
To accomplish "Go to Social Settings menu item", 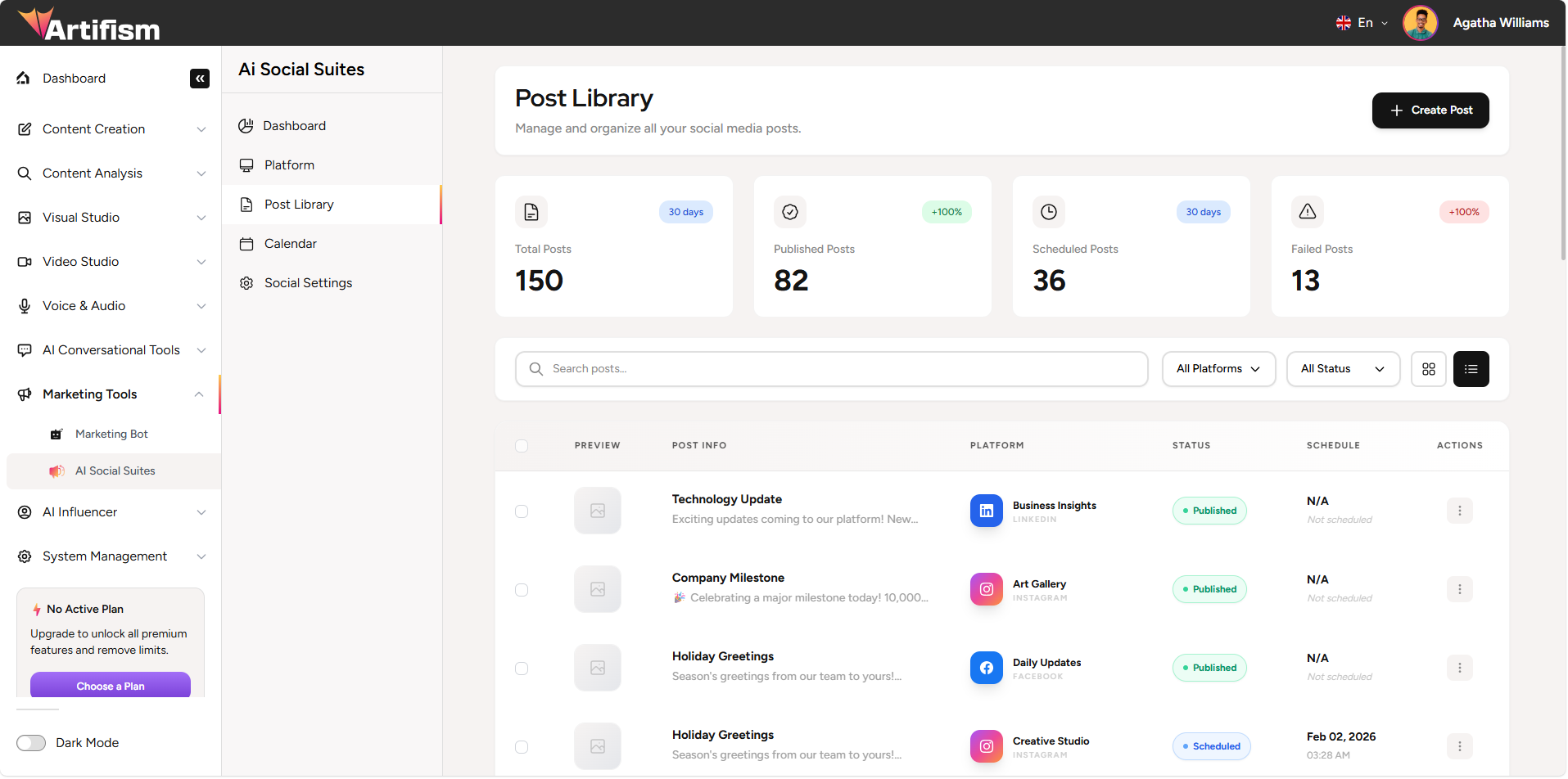I will click(x=308, y=283).
